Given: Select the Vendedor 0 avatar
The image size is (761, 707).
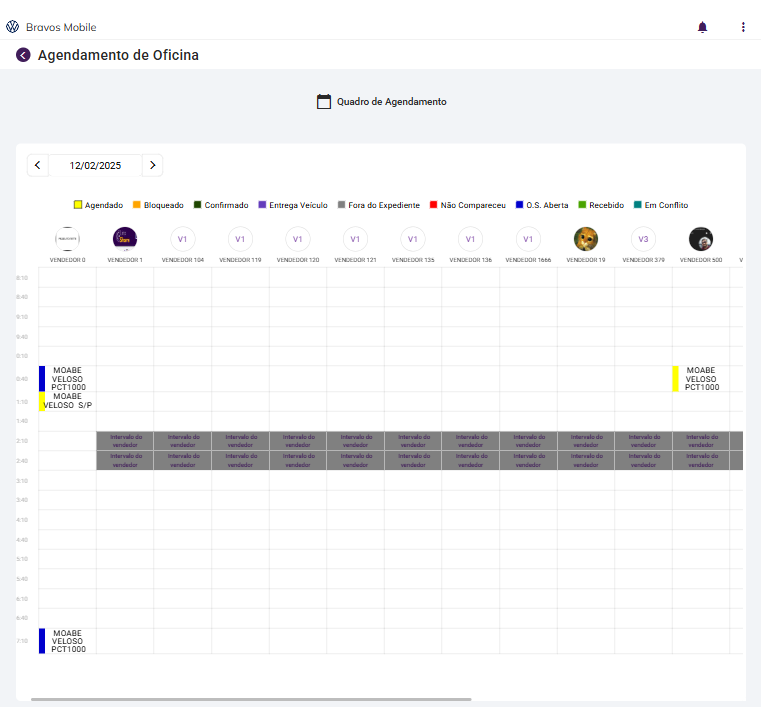Looking at the screenshot, I should pyautogui.click(x=67, y=239).
